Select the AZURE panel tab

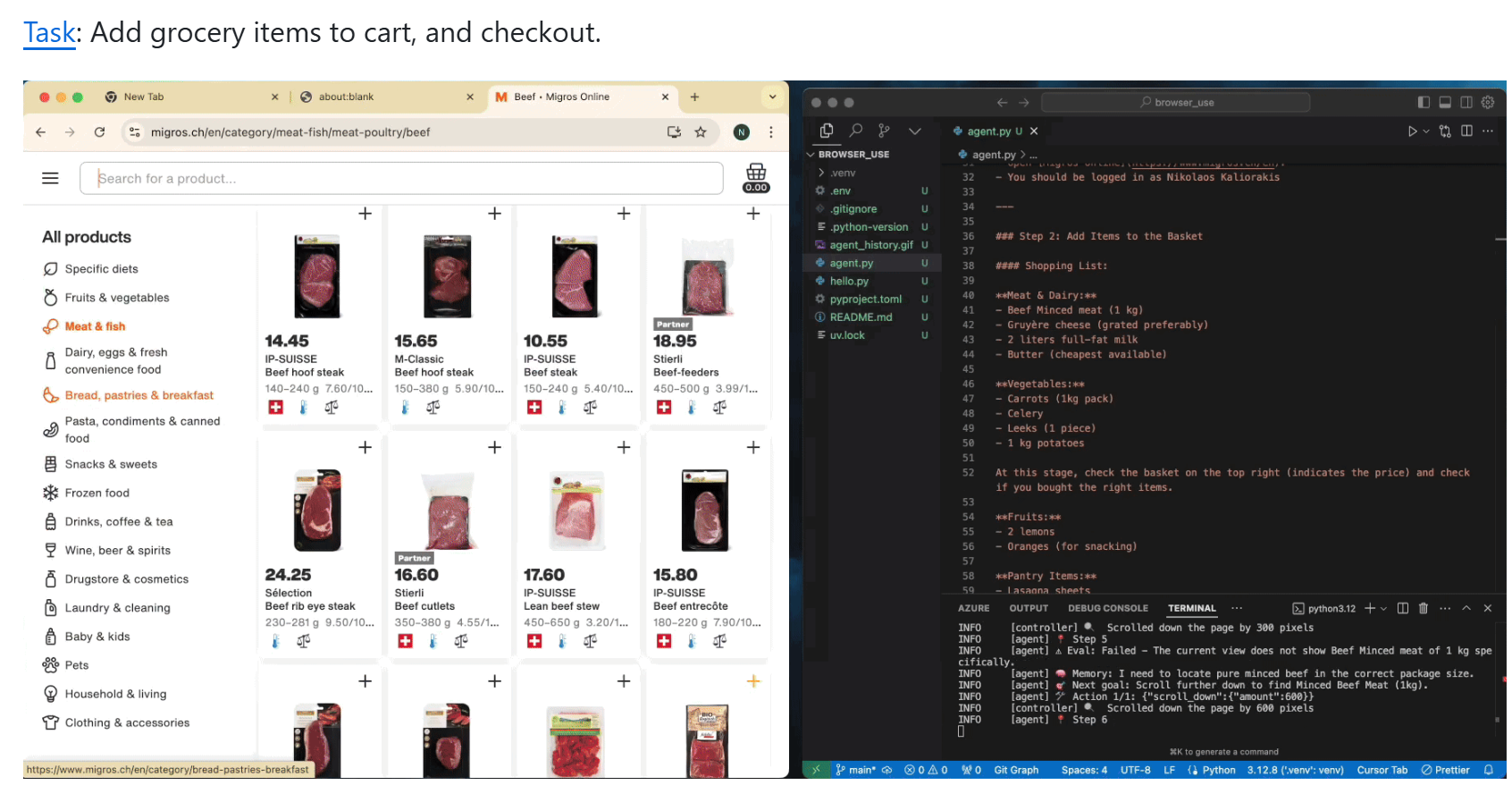coord(973,608)
